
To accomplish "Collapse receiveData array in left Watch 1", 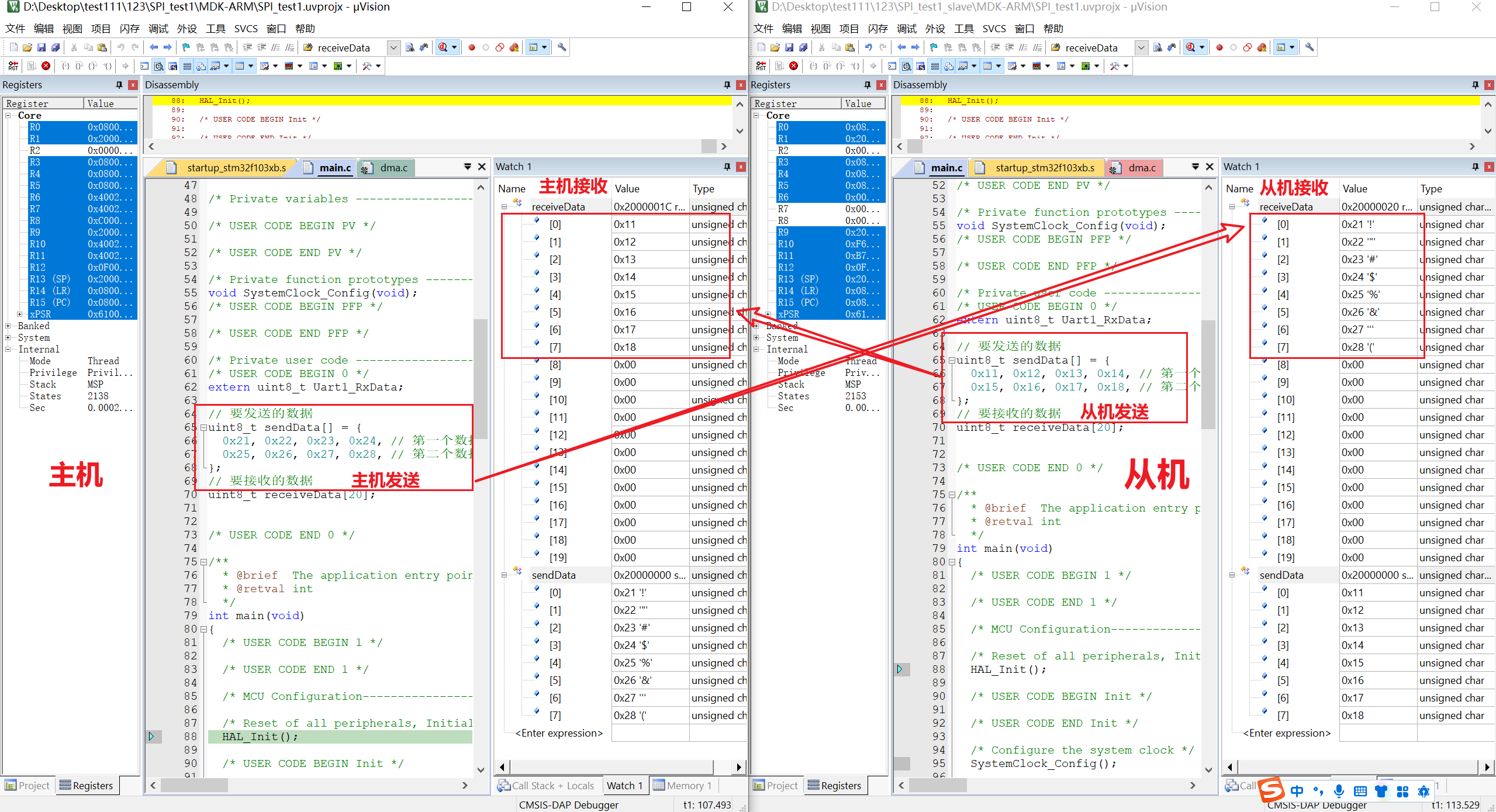I will (x=504, y=207).
